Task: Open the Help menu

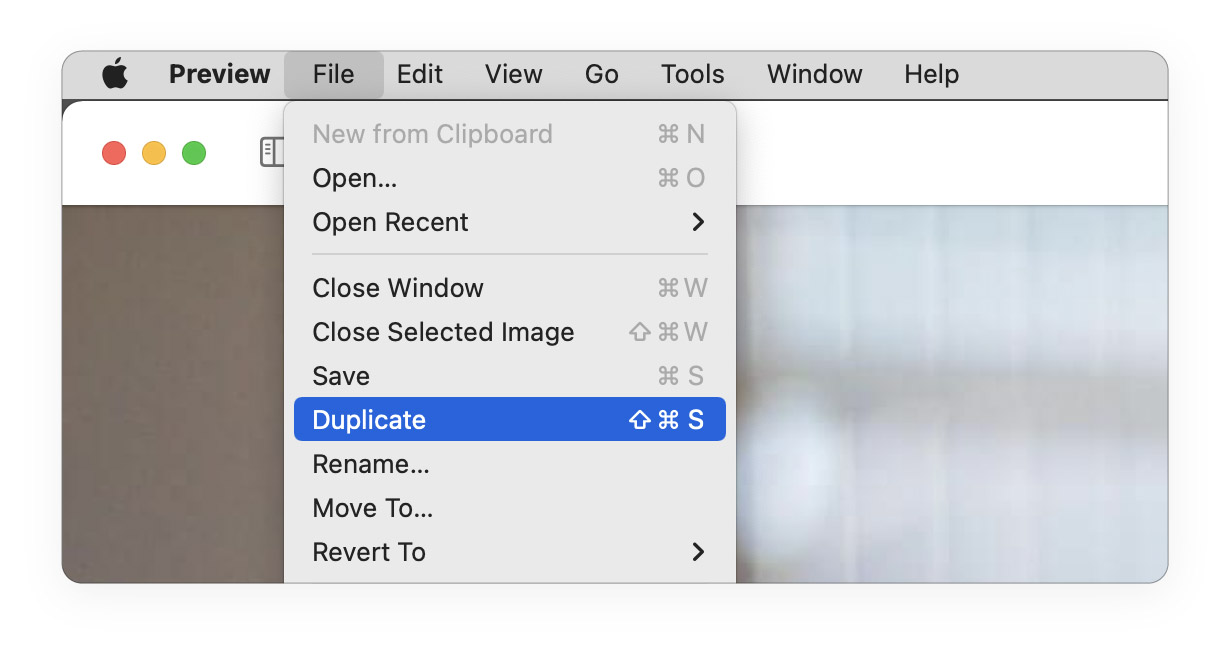Action: [x=932, y=74]
